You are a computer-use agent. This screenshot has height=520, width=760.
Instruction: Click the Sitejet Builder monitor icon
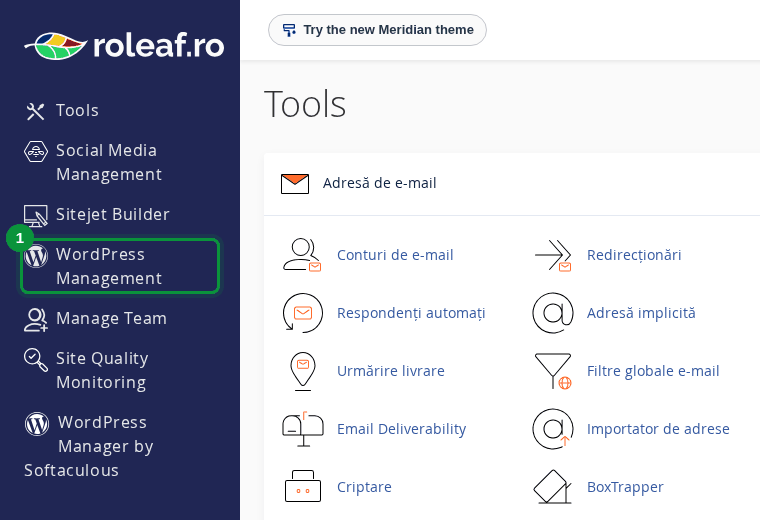pos(36,216)
